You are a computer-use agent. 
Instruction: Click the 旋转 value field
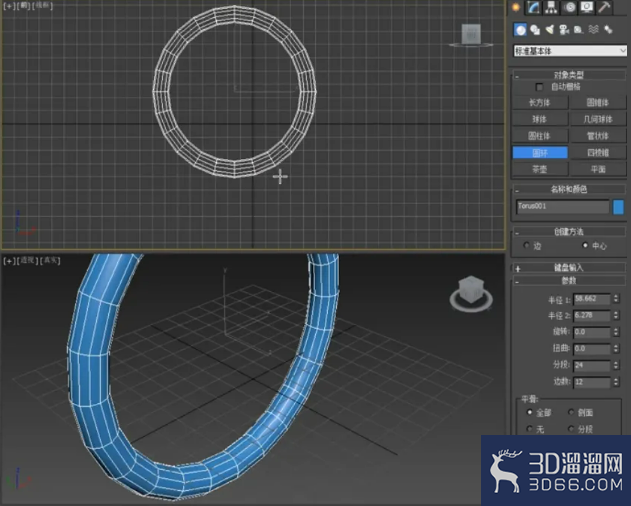(x=592, y=332)
